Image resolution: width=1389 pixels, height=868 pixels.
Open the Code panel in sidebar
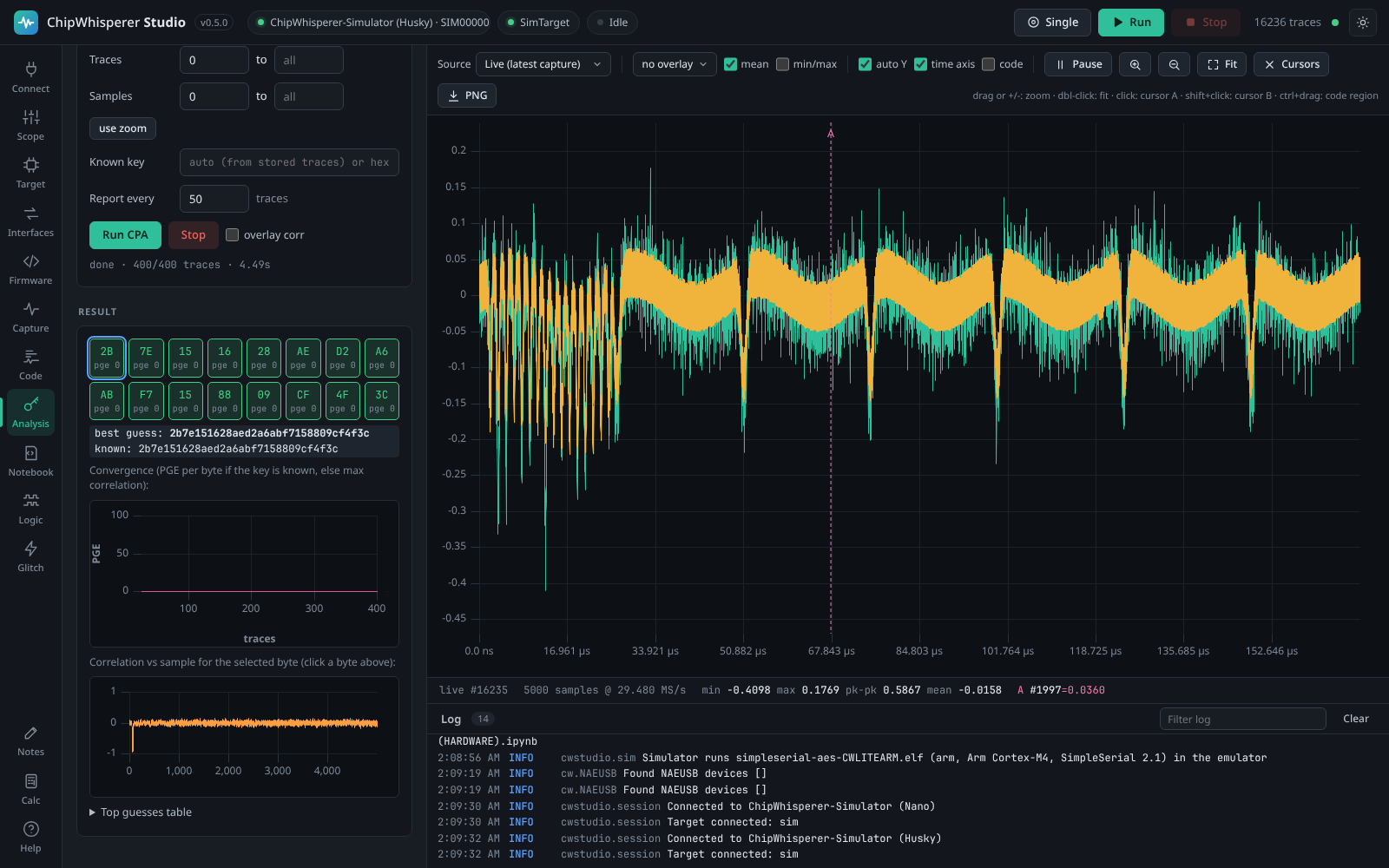coord(30,365)
